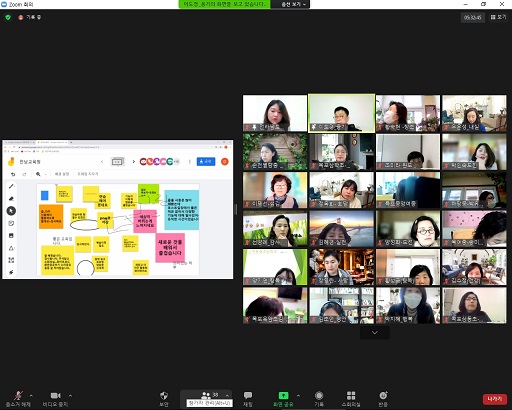Open the Reactions emoji icon
Screen dimensions: 512x410
pyautogui.click(x=383, y=395)
